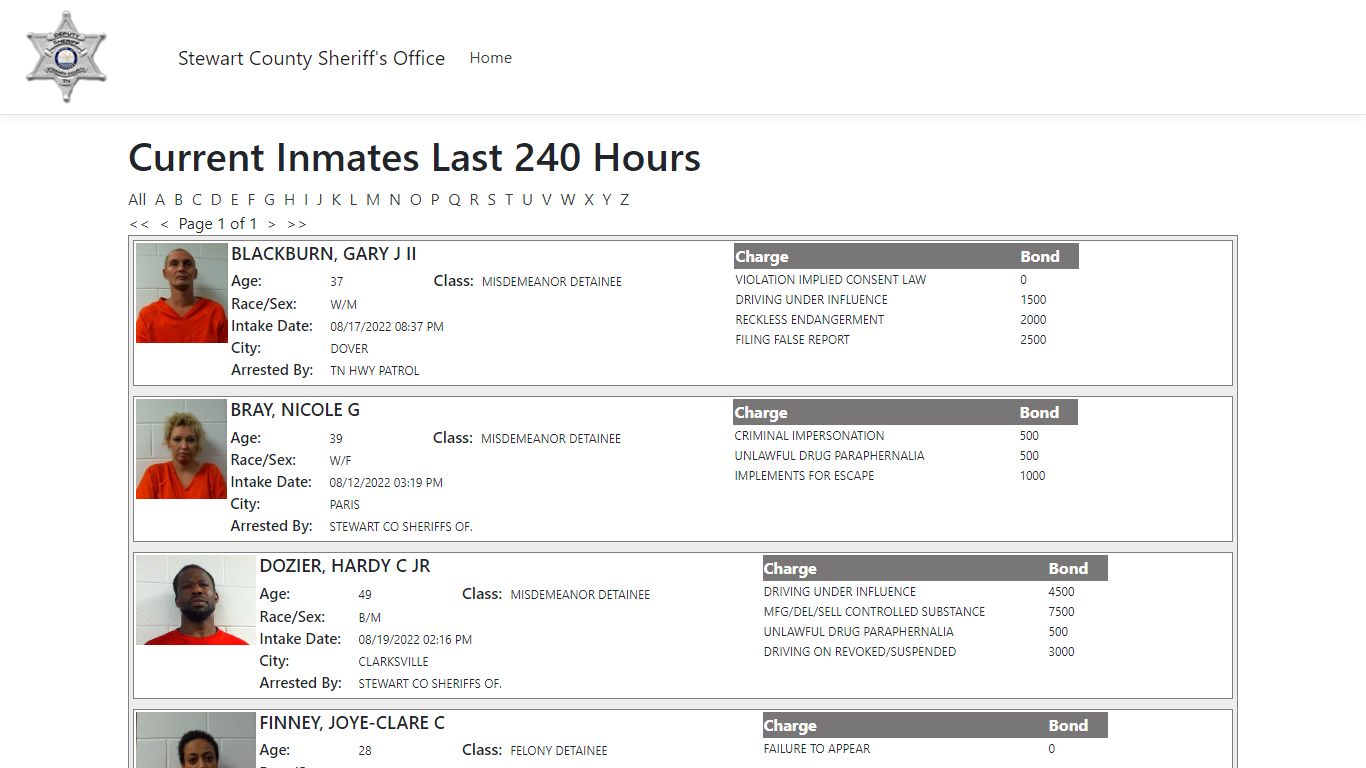Open Gary Blackburn's mugshot photo
The width and height of the screenshot is (1366, 768).
[182, 293]
